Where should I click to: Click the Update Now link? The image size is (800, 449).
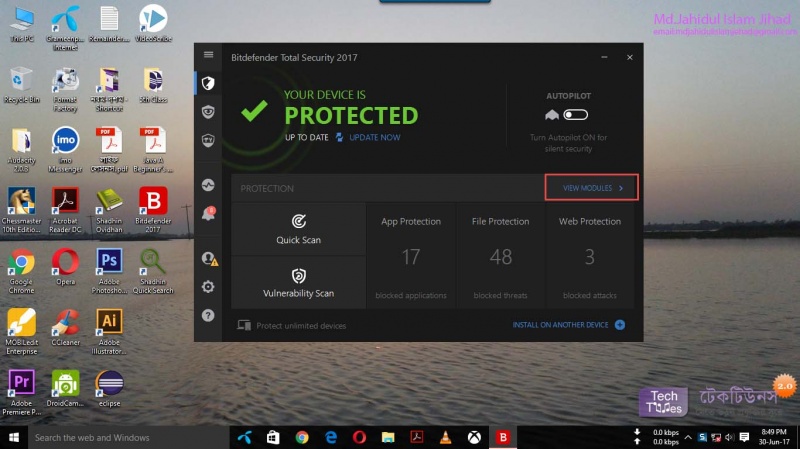tap(374, 137)
